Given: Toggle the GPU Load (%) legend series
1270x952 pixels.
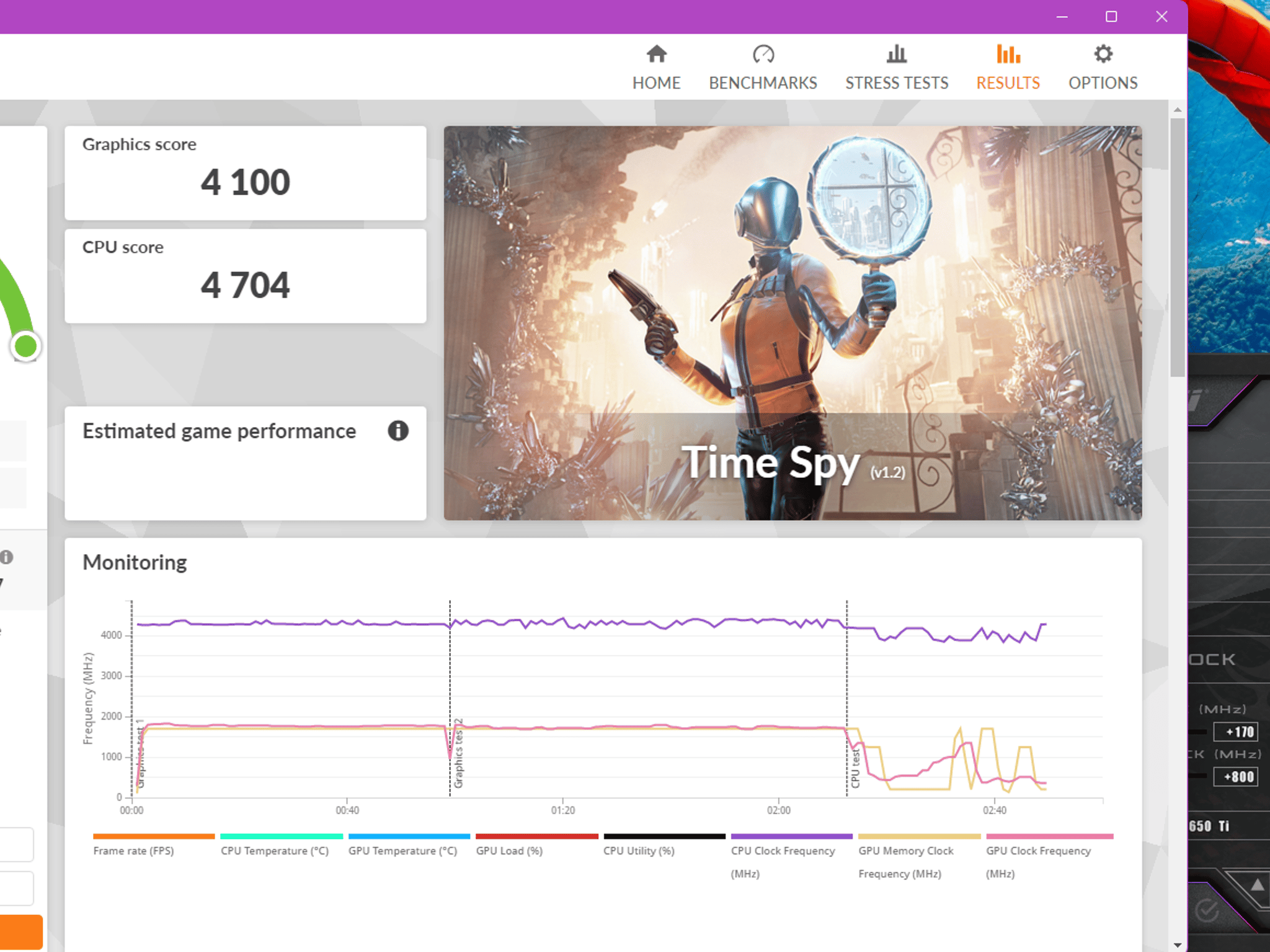Looking at the screenshot, I should pyautogui.click(x=509, y=851).
